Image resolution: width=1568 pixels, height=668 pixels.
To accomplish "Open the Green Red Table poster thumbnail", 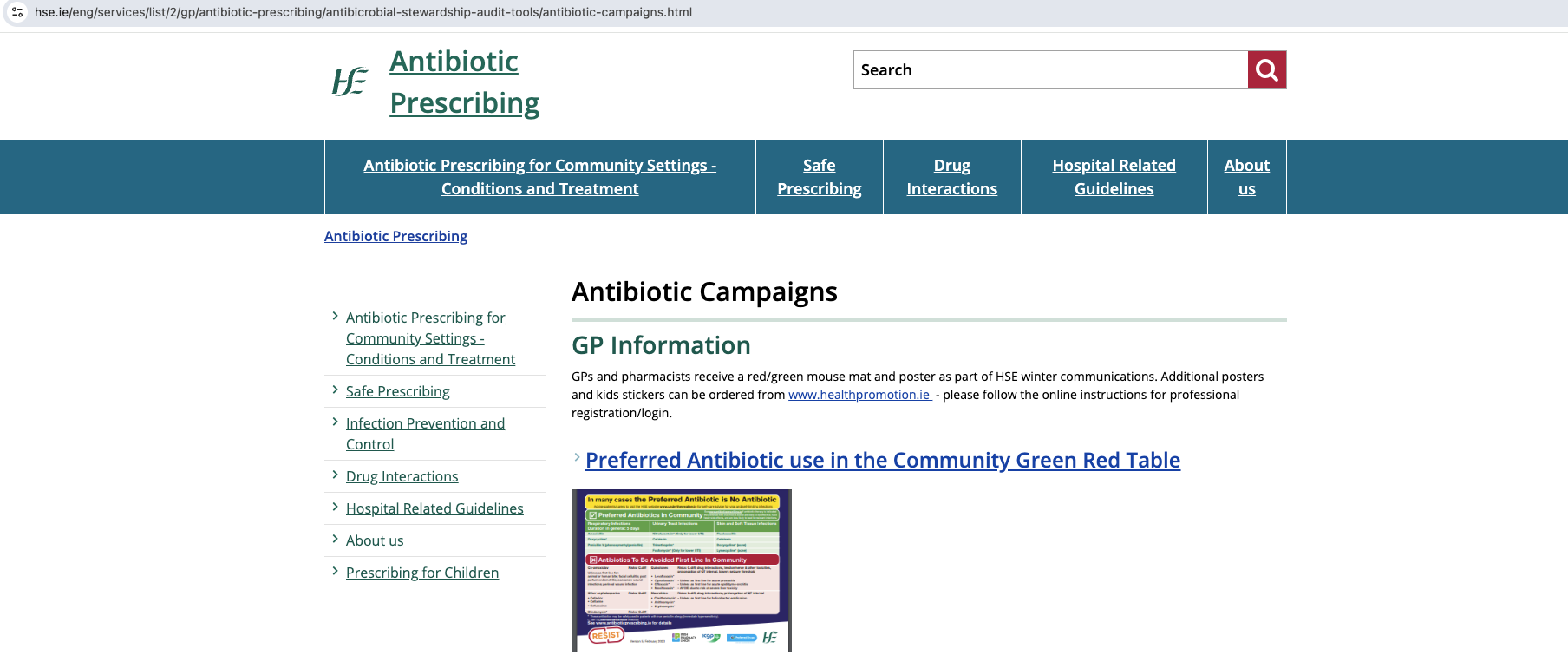I will tap(682, 570).
